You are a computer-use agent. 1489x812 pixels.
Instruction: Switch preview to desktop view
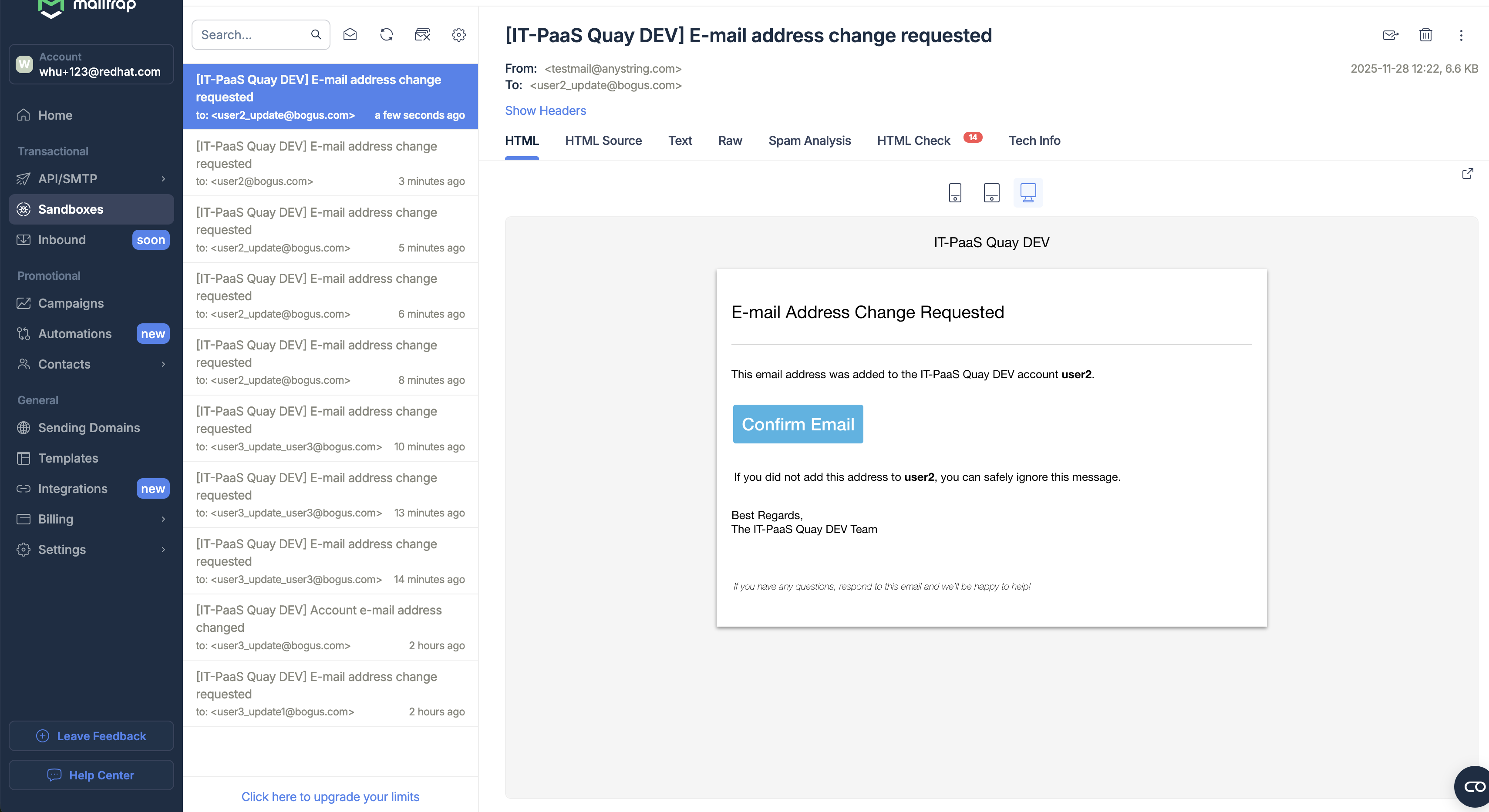coord(1028,192)
